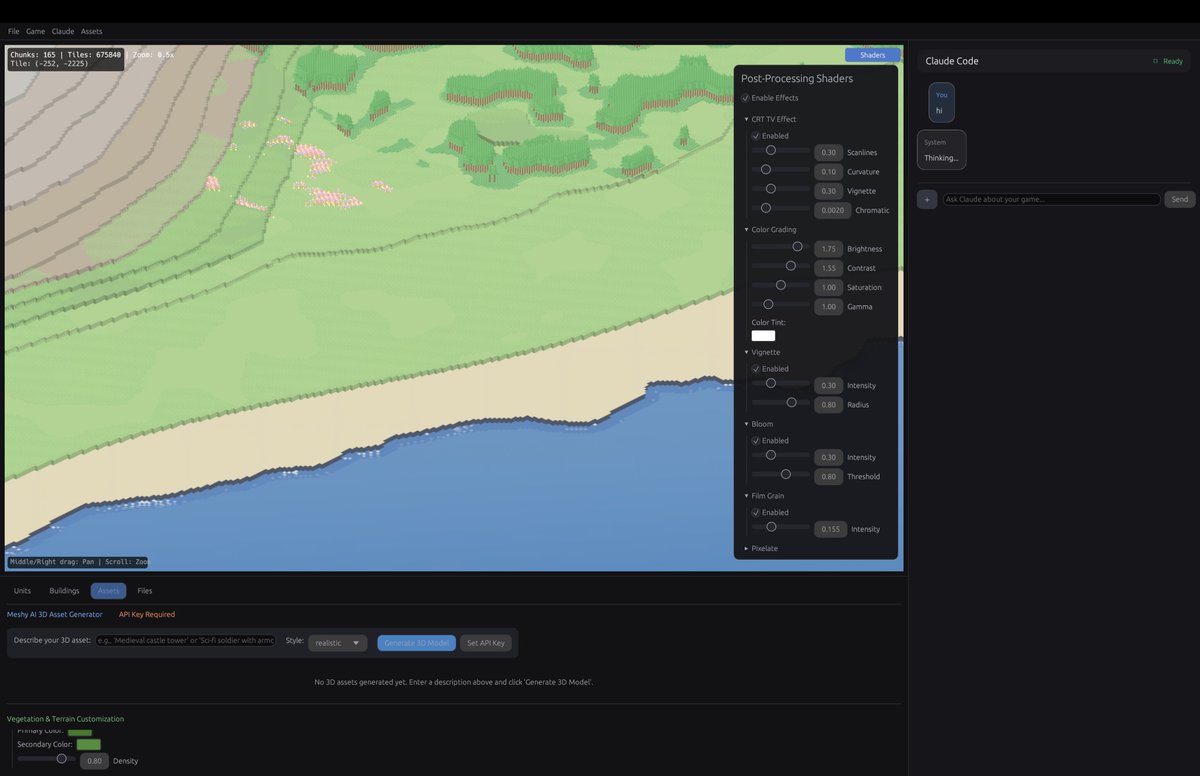Viewport: 1200px width, 776px height.
Task: Click the Film Grain intensity value 0.155
Action: click(x=830, y=529)
